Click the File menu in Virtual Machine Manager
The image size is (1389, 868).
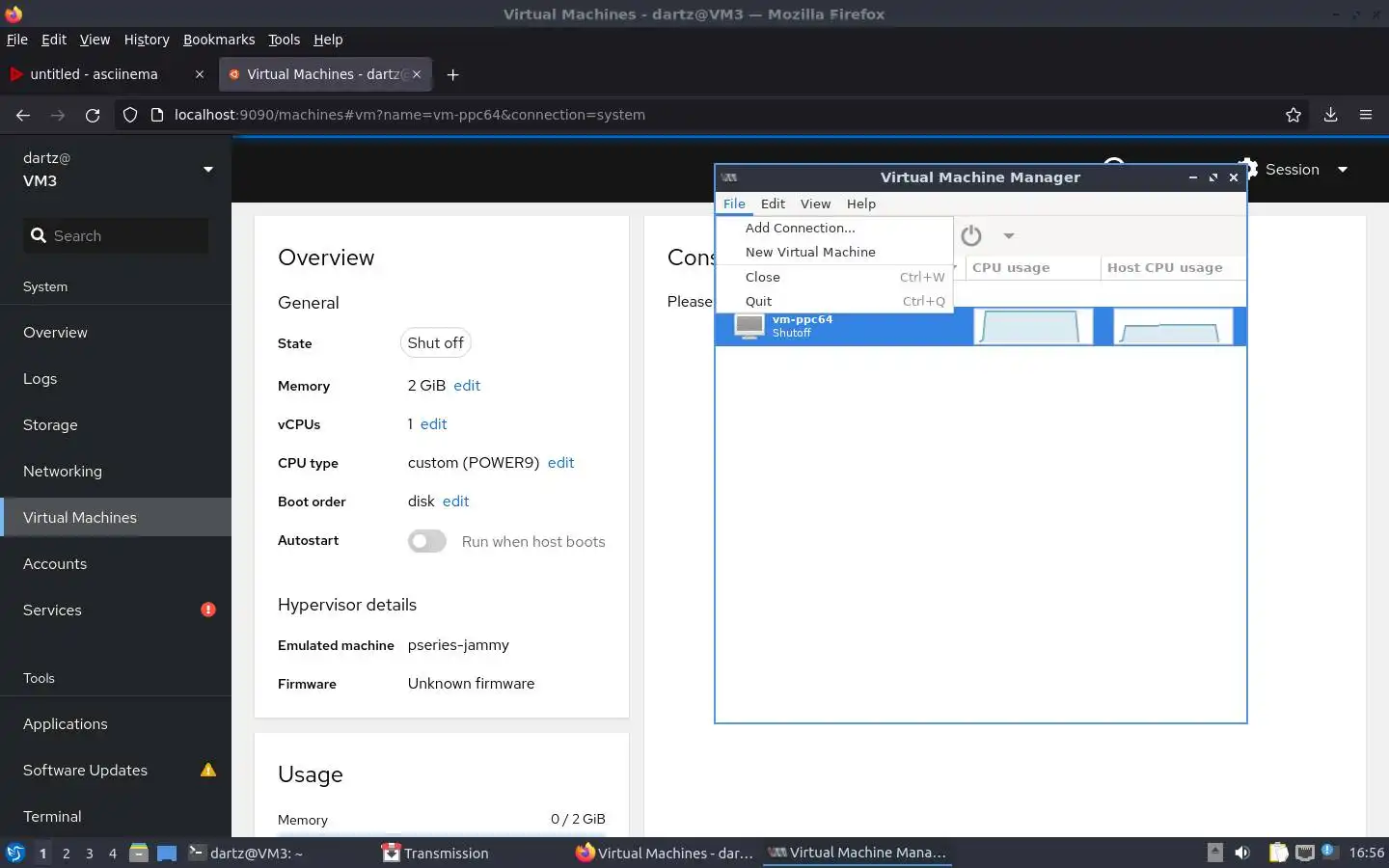coord(734,203)
